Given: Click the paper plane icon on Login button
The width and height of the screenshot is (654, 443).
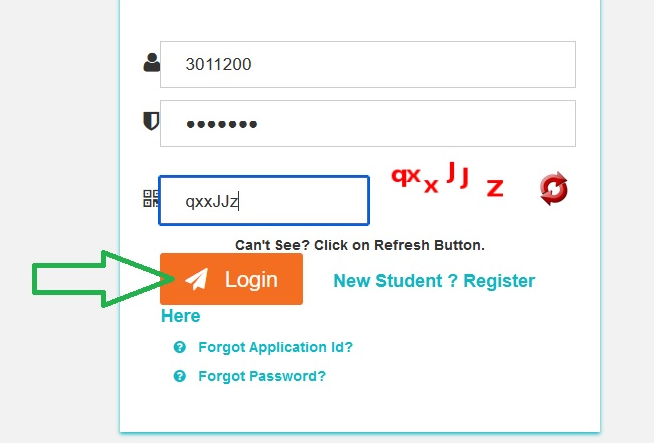Looking at the screenshot, I should (196, 279).
